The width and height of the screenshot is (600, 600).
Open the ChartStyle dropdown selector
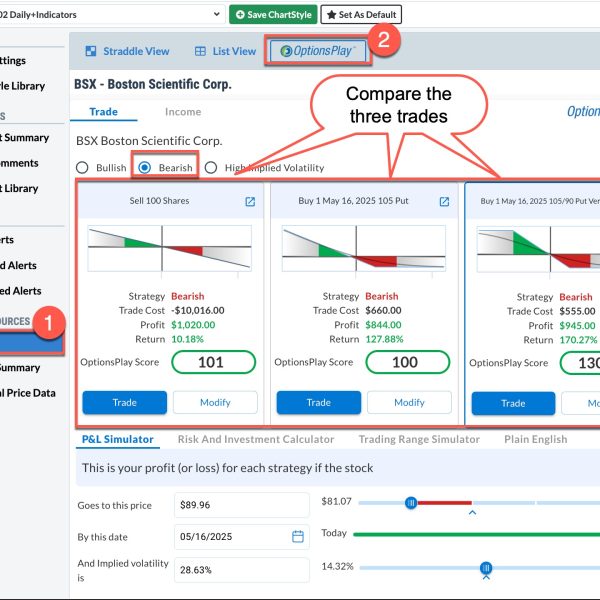point(111,15)
